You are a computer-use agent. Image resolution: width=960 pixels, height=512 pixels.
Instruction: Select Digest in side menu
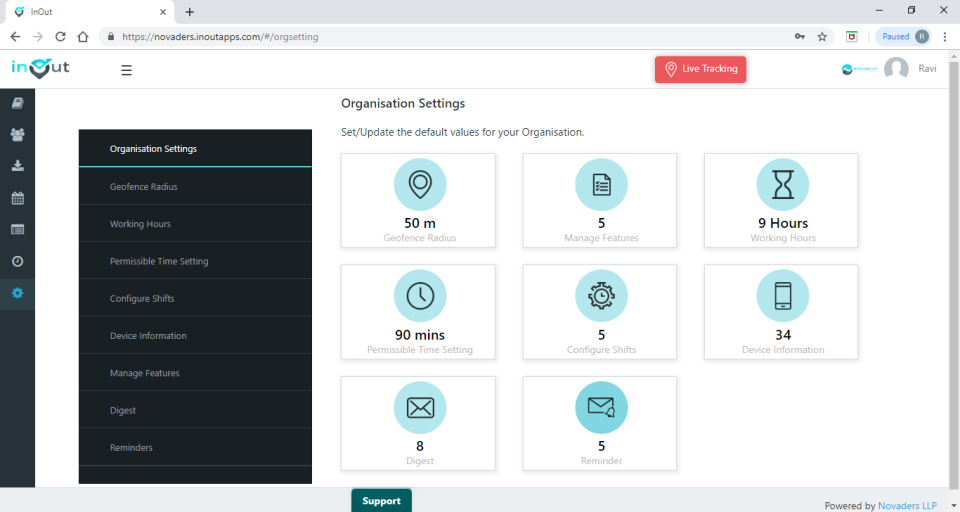coord(195,410)
